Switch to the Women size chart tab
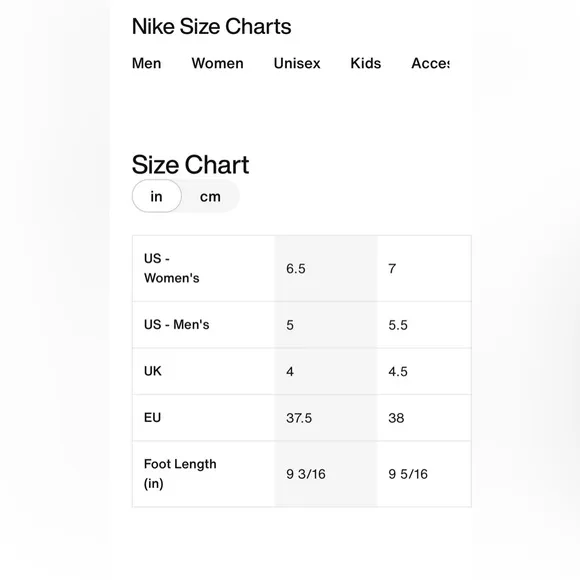The height and width of the screenshot is (580, 580). (x=218, y=63)
